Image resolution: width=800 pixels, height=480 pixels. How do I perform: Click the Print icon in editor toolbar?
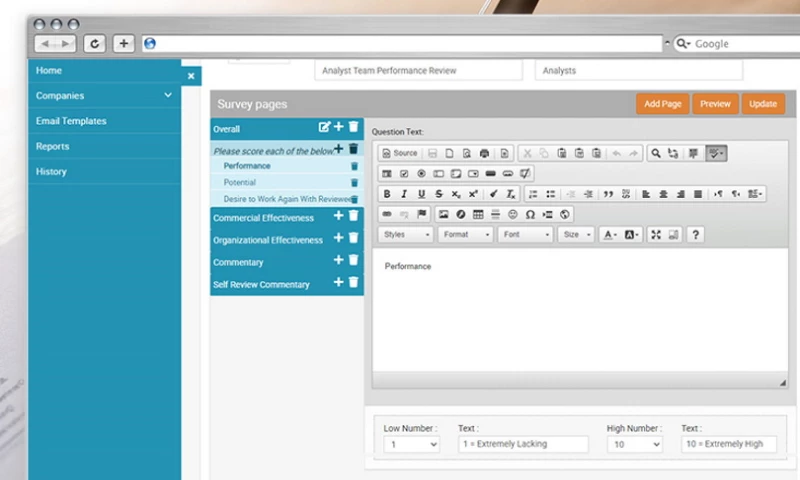pyautogui.click(x=484, y=153)
